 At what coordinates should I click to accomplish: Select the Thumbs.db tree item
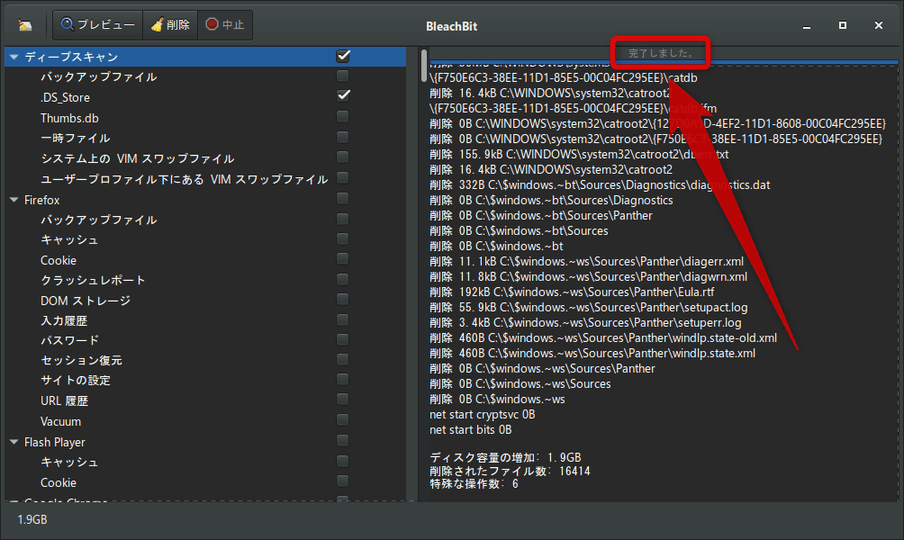point(69,118)
